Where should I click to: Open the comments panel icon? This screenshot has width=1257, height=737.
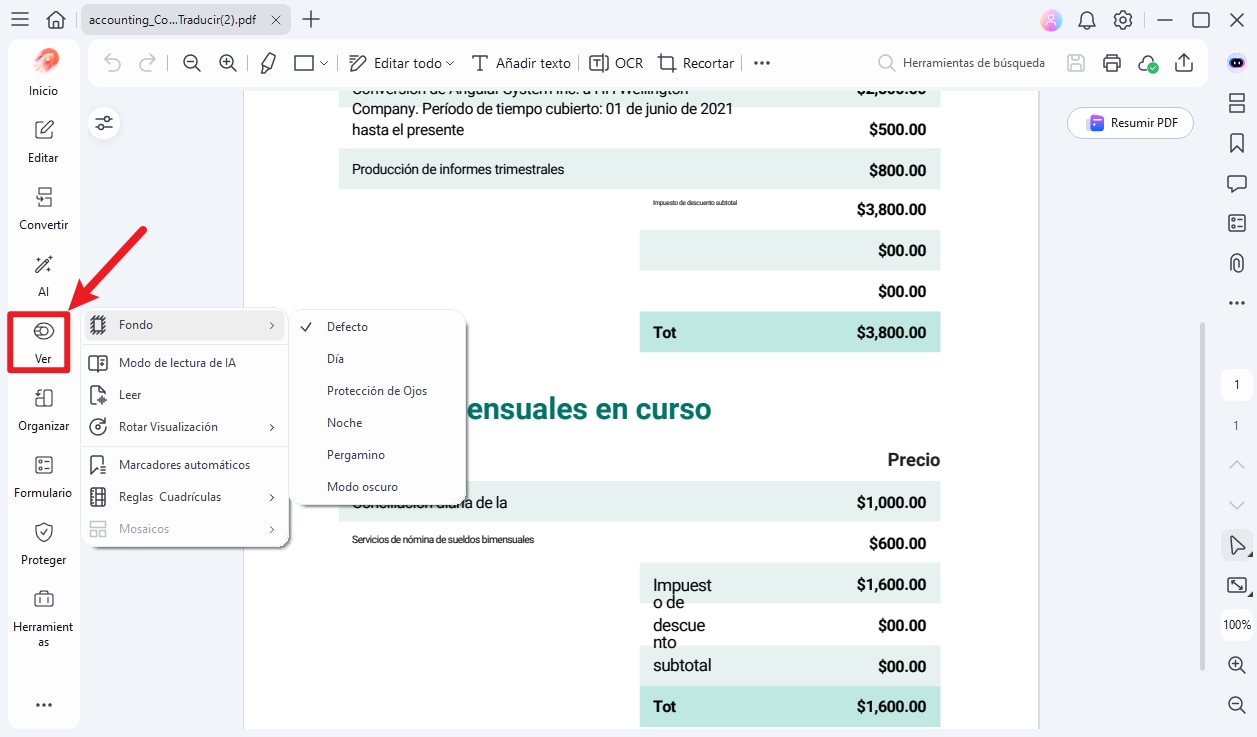(1237, 183)
